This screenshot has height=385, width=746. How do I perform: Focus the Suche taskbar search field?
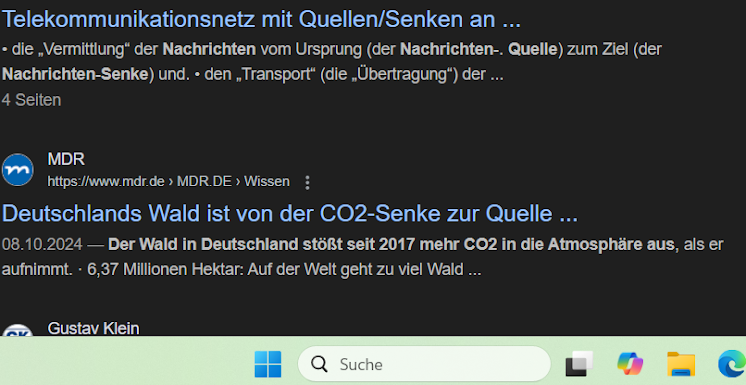(x=424, y=364)
